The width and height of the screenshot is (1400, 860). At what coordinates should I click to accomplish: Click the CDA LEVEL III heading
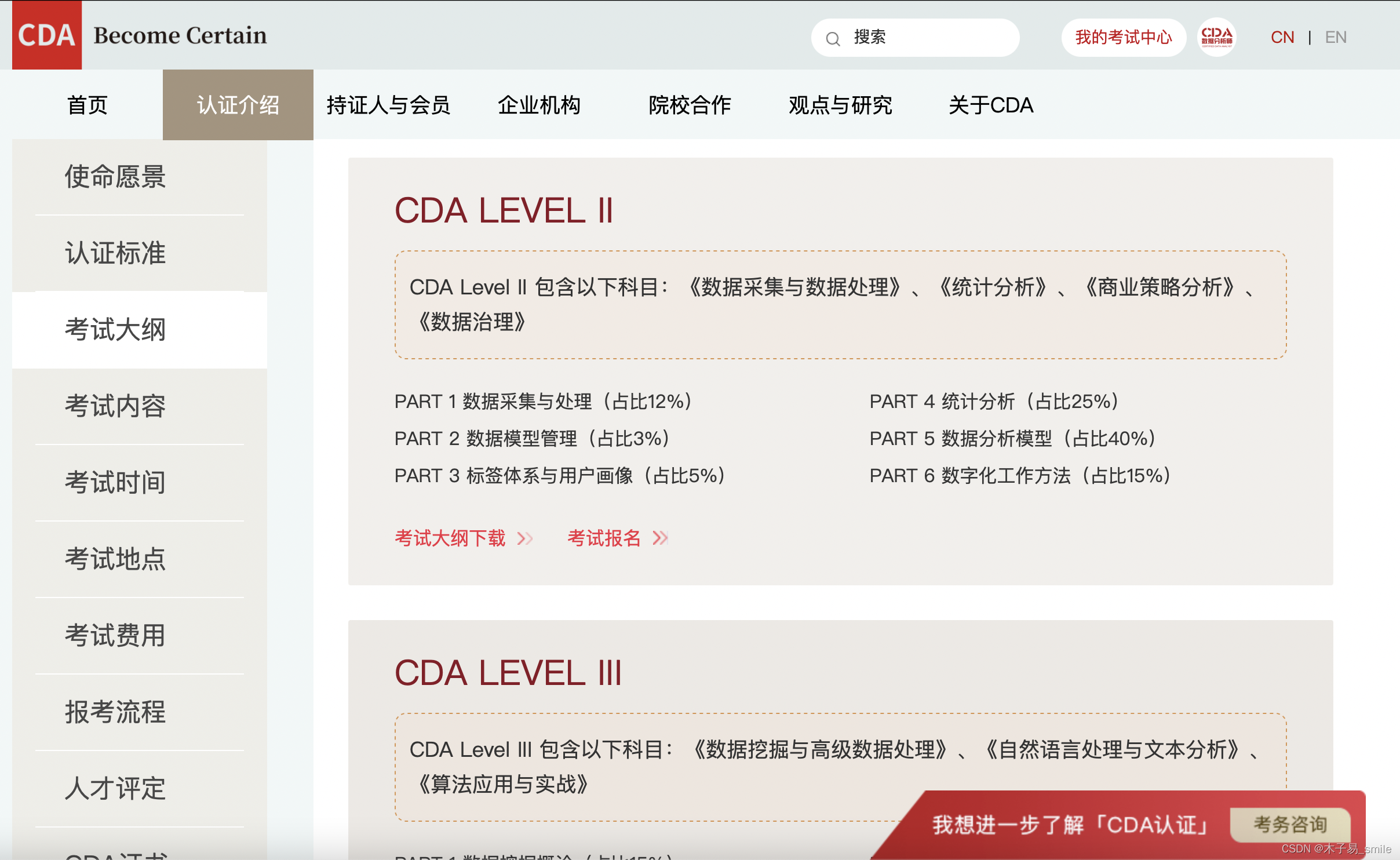coord(508,673)
